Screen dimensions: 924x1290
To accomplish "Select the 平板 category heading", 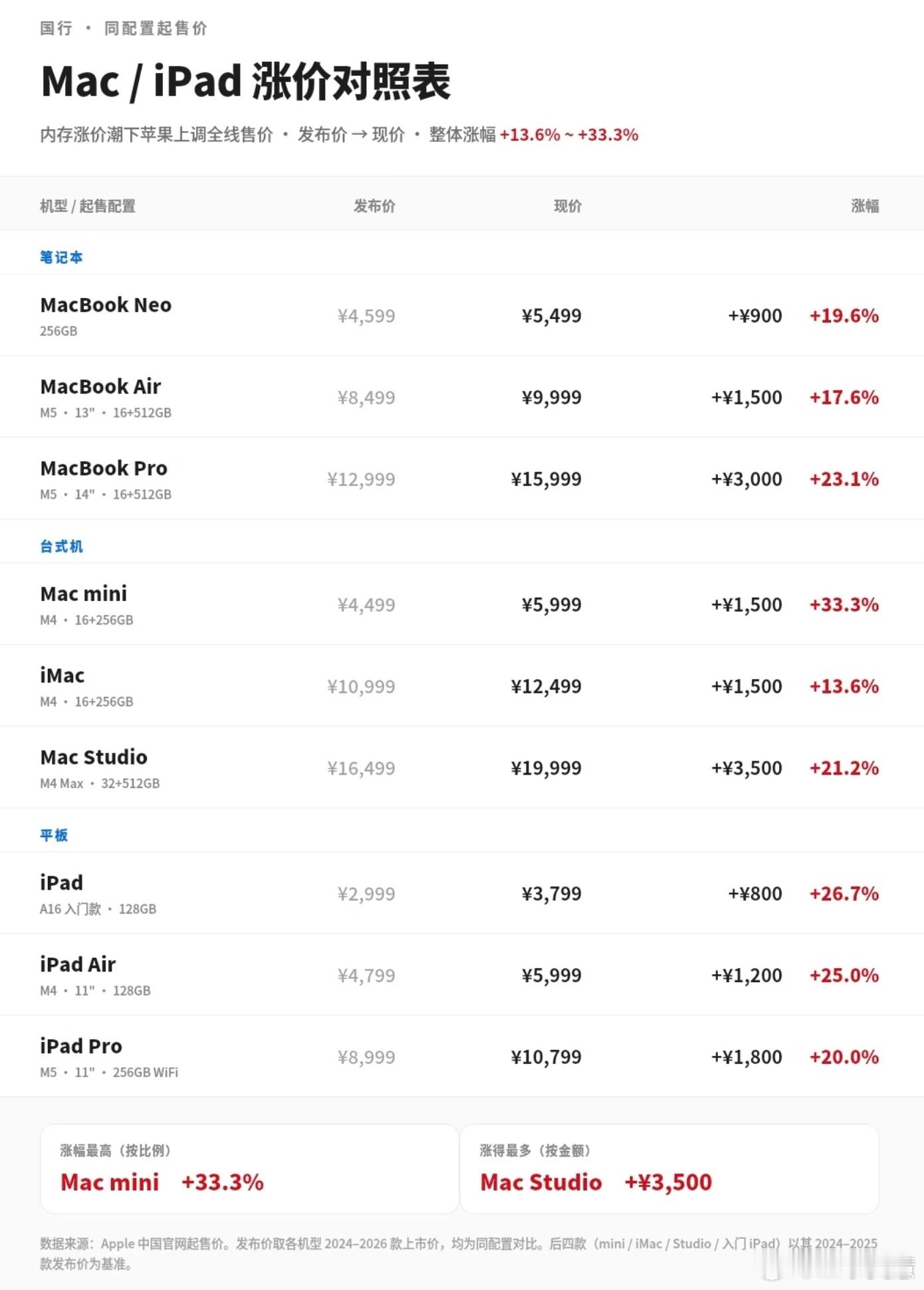I will 54,835.
